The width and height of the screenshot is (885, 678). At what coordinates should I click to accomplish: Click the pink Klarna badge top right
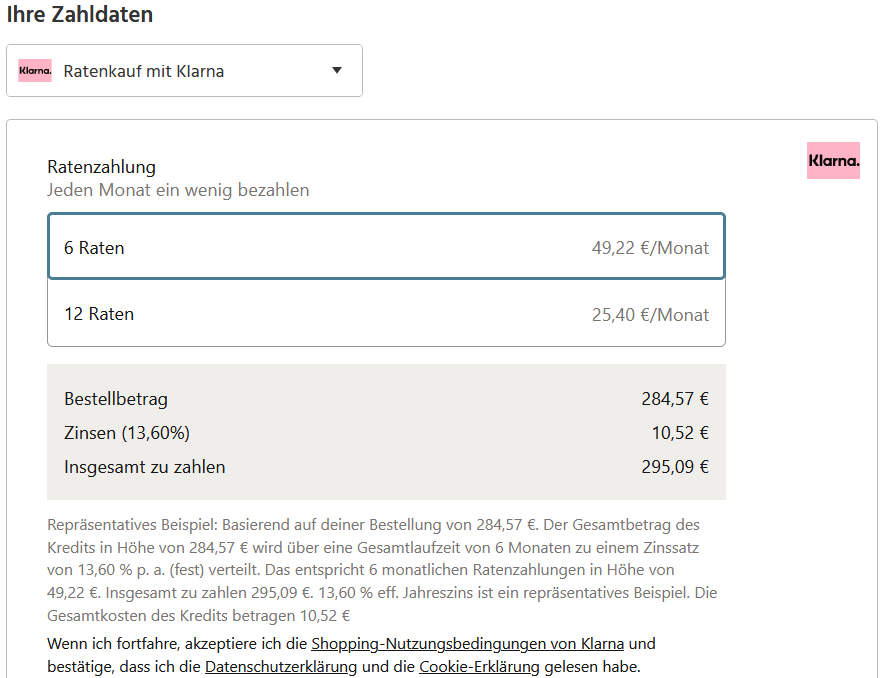coord(833,160)
